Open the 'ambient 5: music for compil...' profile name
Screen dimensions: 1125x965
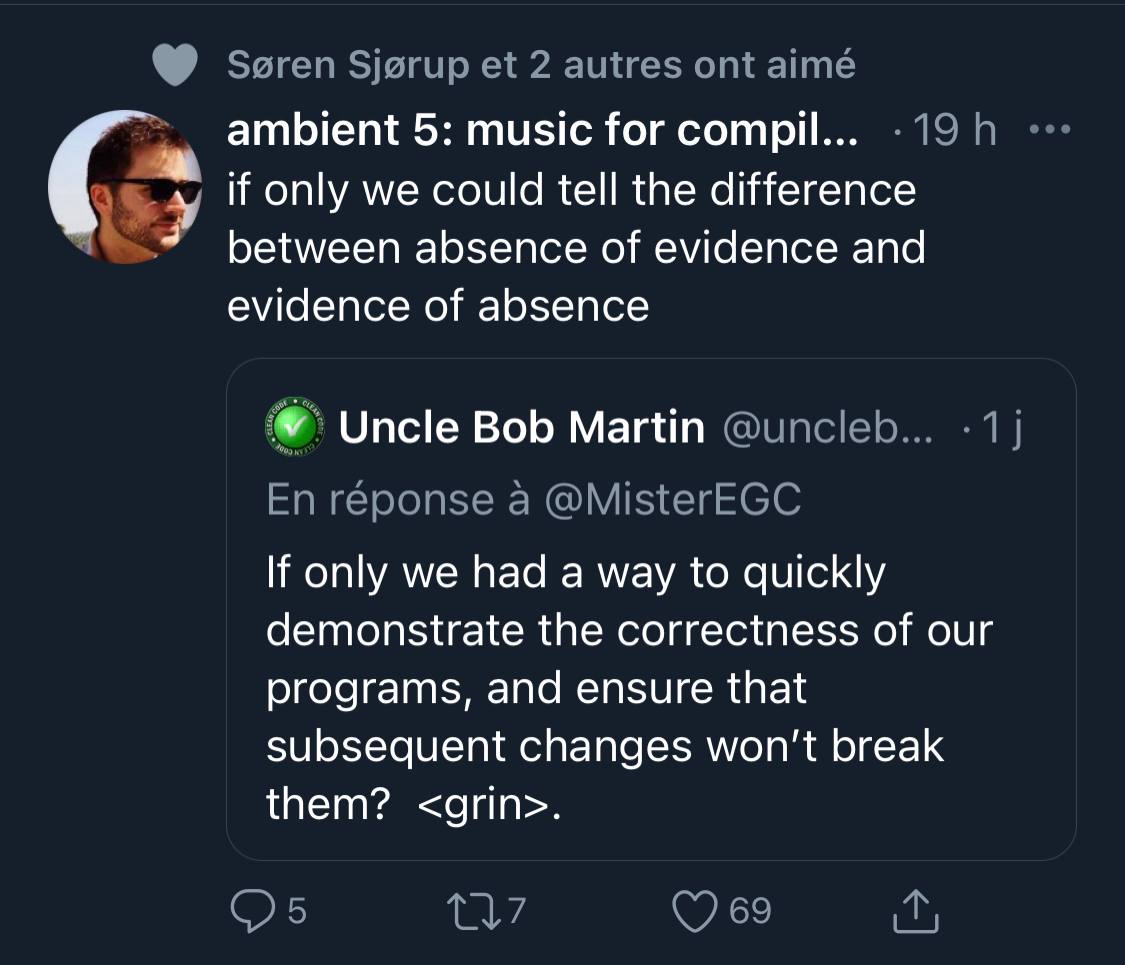point(541,131)
